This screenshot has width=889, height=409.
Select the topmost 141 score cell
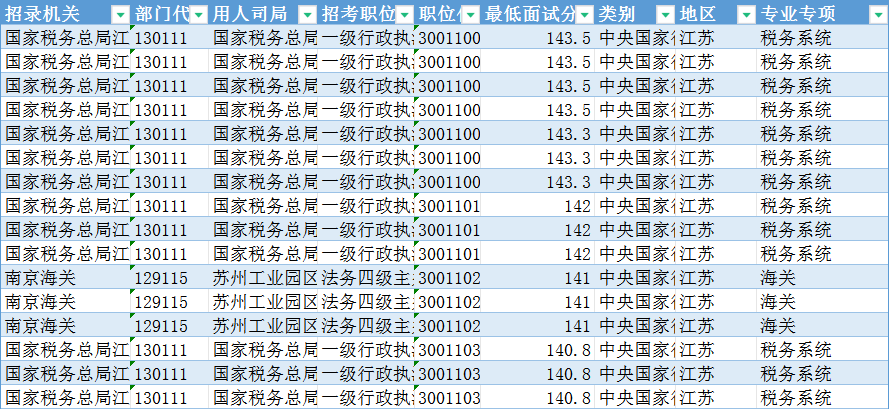pos(538,278)
